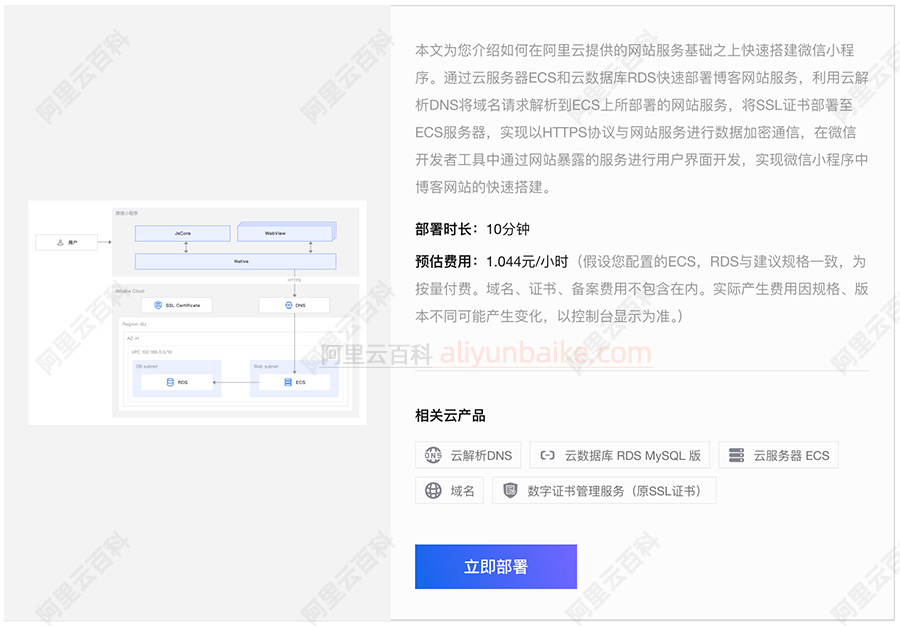
Task: Click the JsCore block in the mini program diagram
Action: pos(183,233)
